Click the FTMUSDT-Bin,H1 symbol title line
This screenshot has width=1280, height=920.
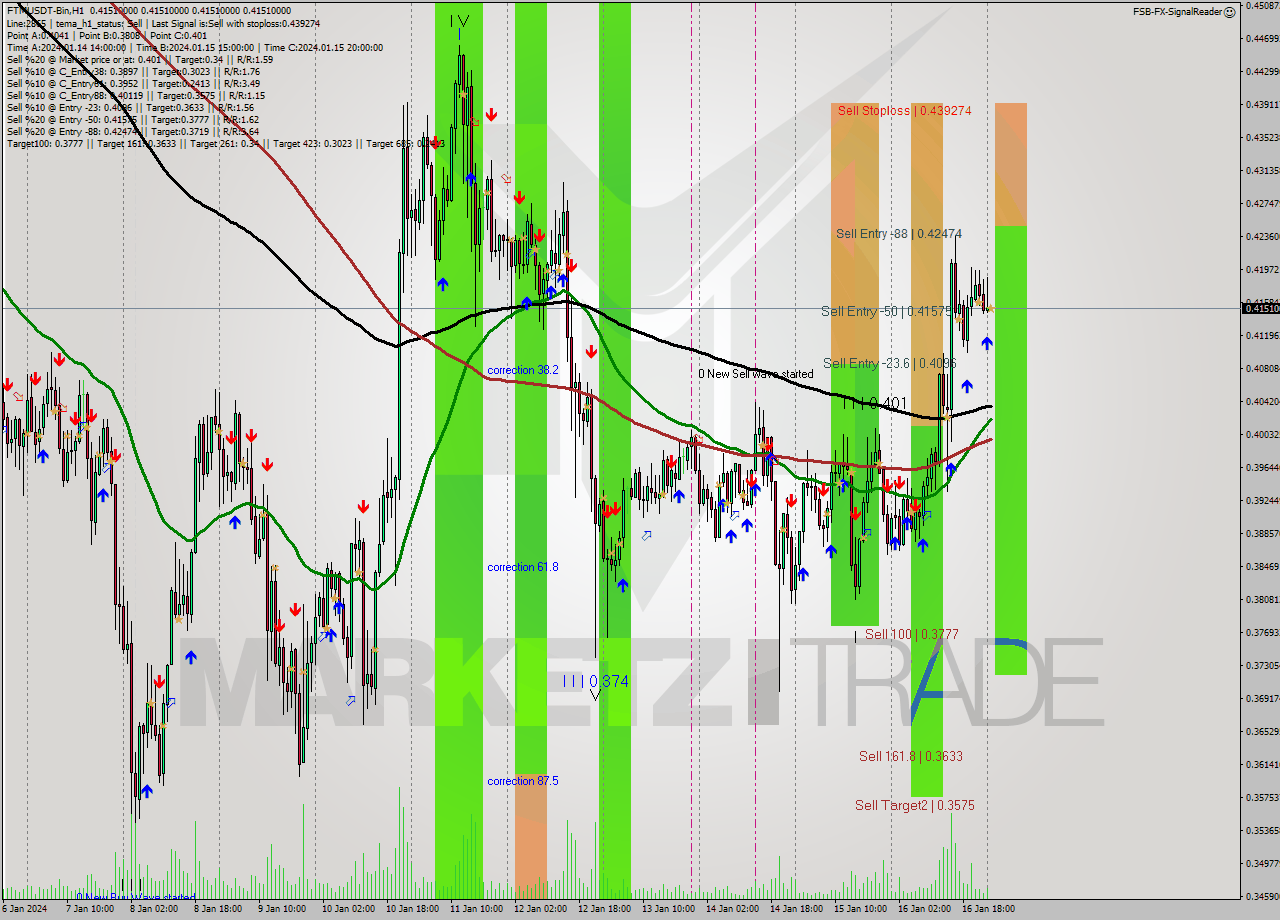tap(148, 10)
